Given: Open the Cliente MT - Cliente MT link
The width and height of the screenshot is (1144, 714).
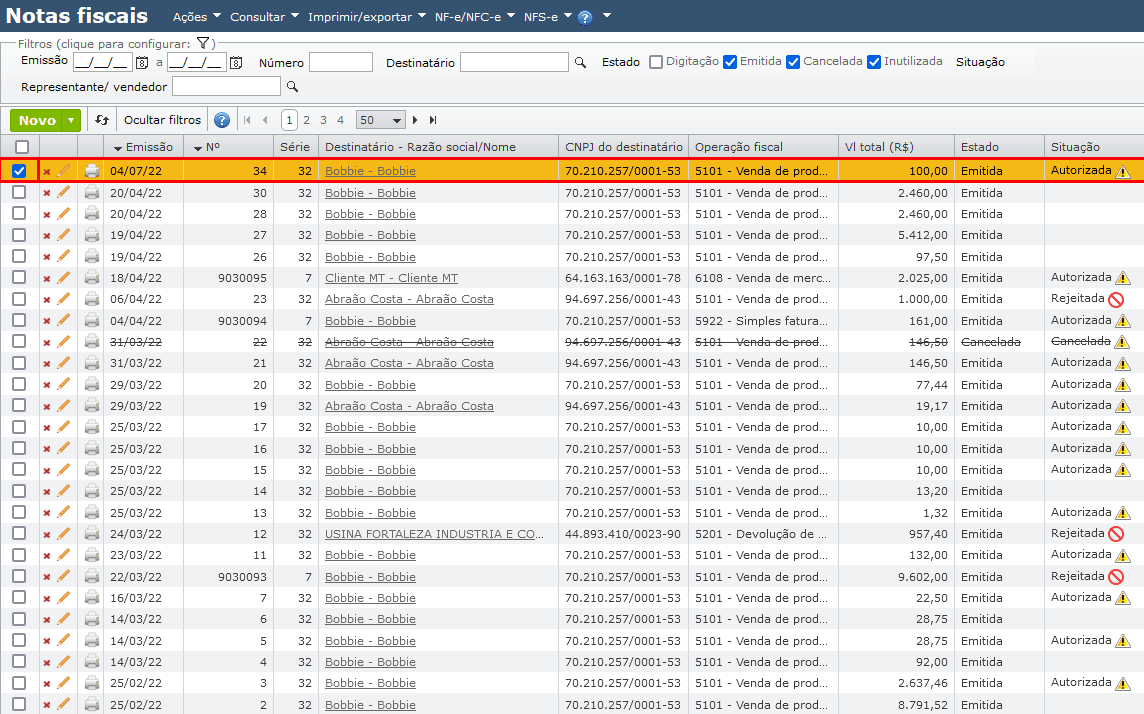Looking at the screenshot, I should point(391,278).
